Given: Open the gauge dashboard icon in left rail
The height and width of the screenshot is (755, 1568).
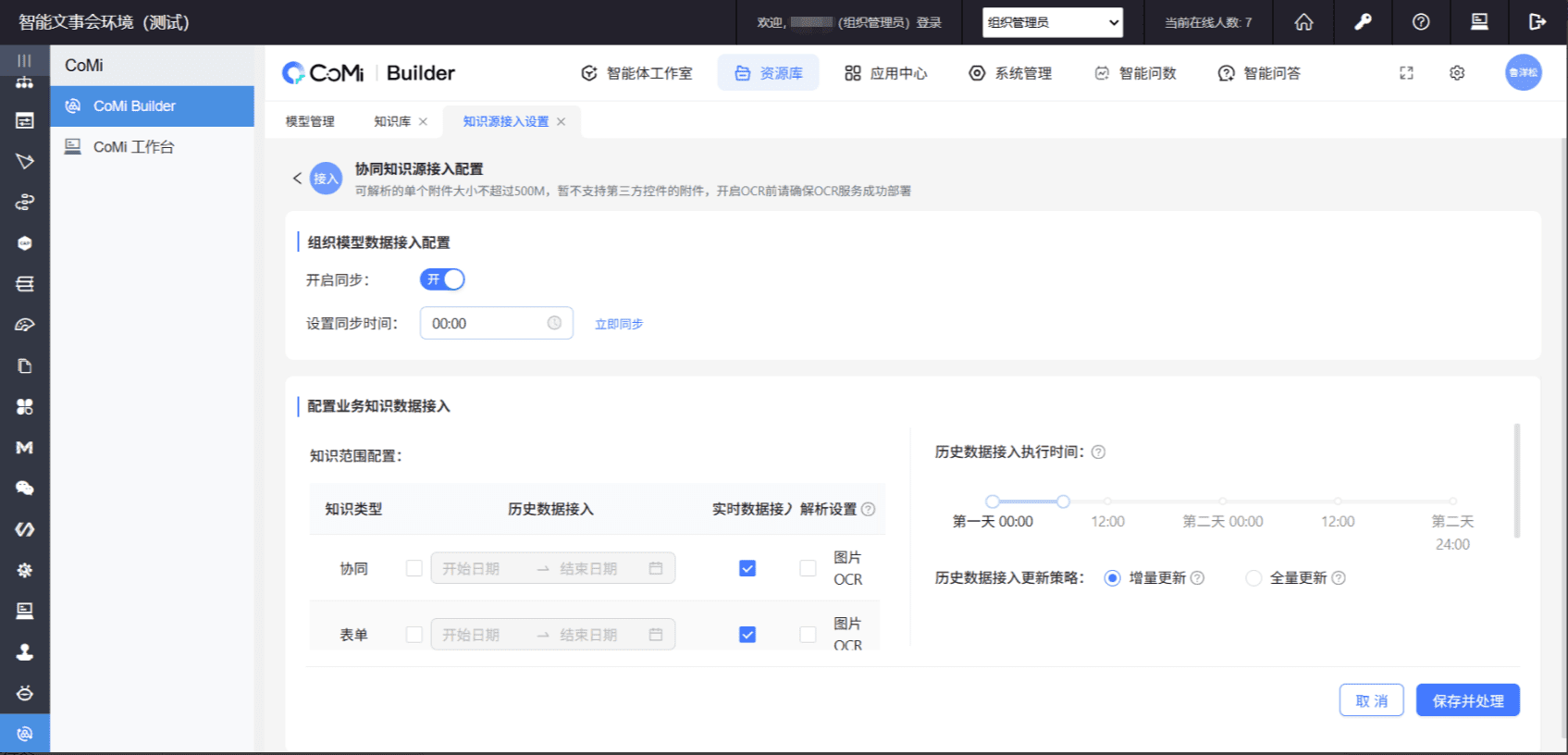Looking at the screenshot, I should click(x=25, y=325).
